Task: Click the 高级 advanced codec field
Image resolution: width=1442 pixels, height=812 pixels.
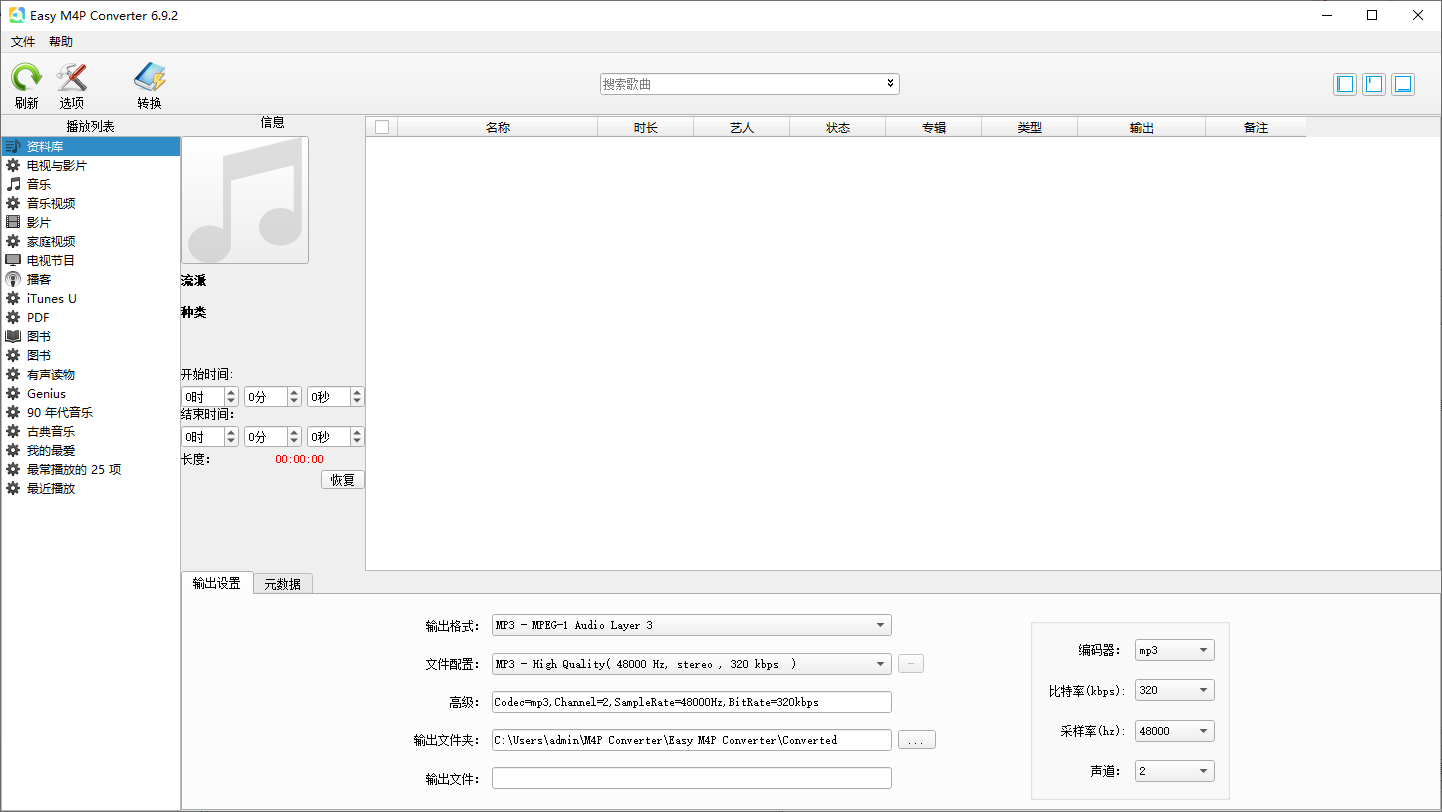Action: coord(691,702)
